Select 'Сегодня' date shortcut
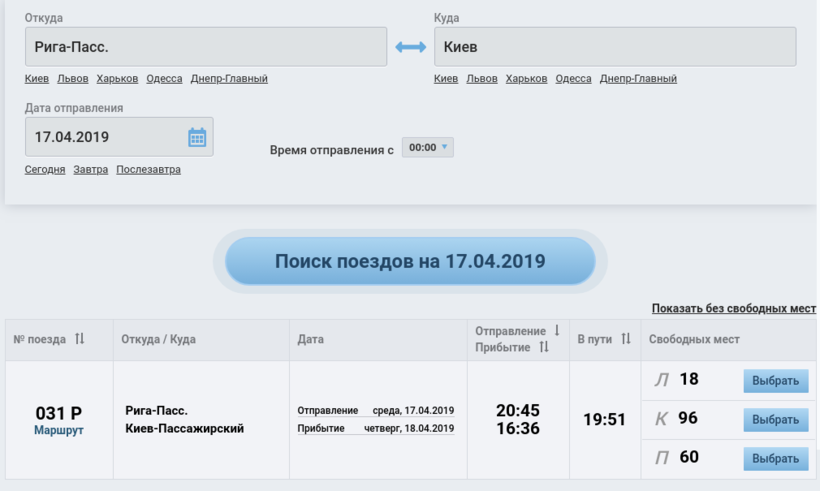820x491 pixels. tap(45, 170)
